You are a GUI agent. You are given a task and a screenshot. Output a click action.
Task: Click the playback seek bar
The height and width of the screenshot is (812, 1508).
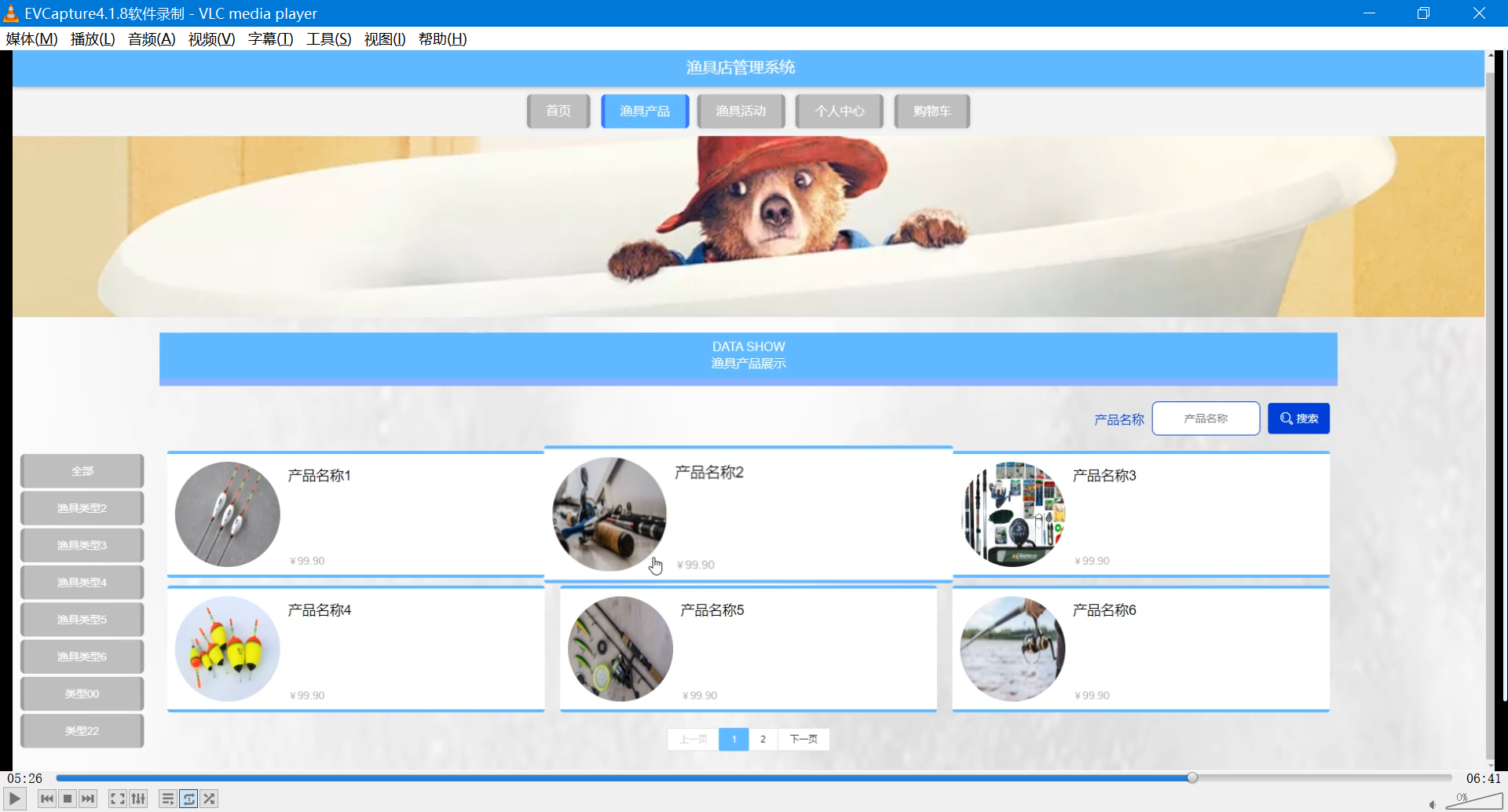point(754,777)
